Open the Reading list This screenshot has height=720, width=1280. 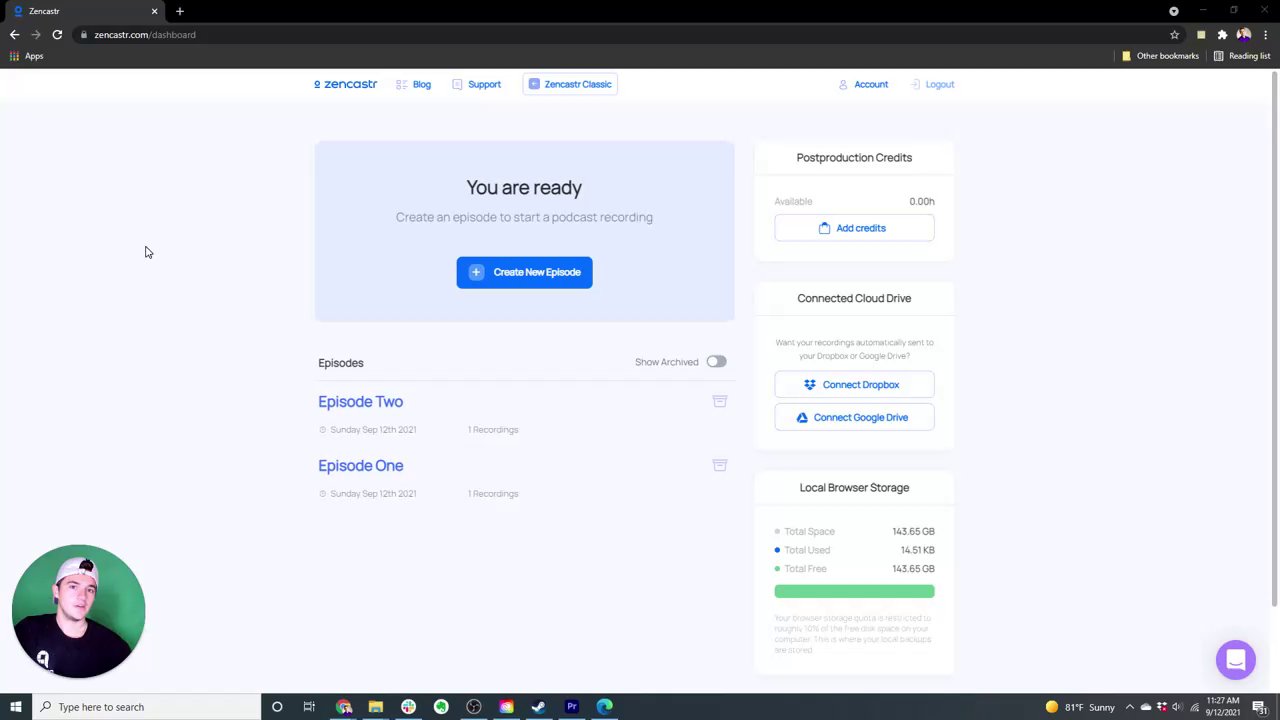(x=1241, y=56)
